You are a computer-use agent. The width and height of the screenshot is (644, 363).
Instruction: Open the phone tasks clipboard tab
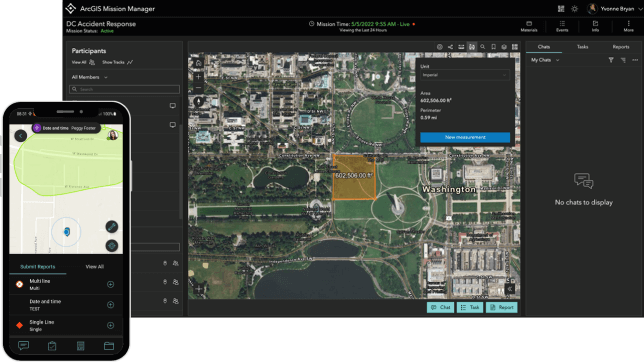(52, 346)
